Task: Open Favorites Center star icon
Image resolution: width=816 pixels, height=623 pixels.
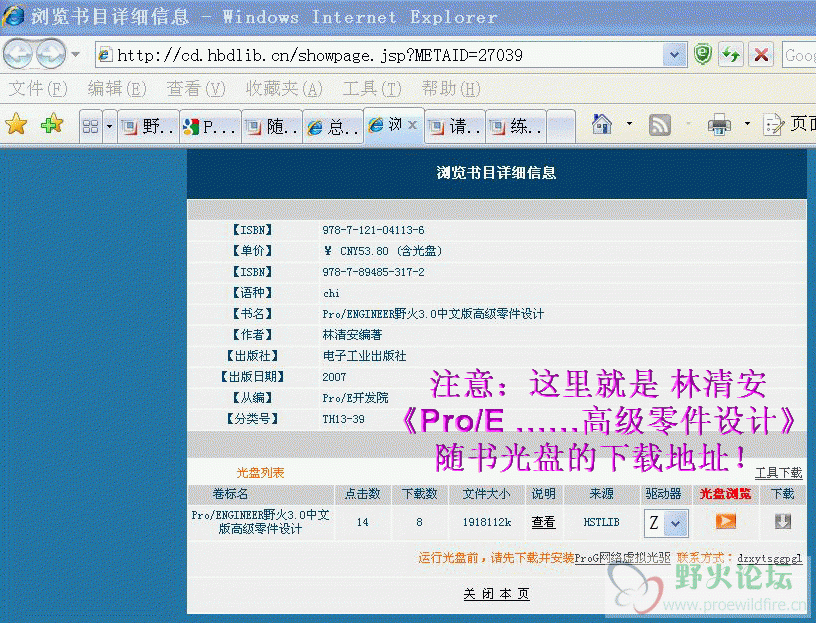Action: point(16,125)
